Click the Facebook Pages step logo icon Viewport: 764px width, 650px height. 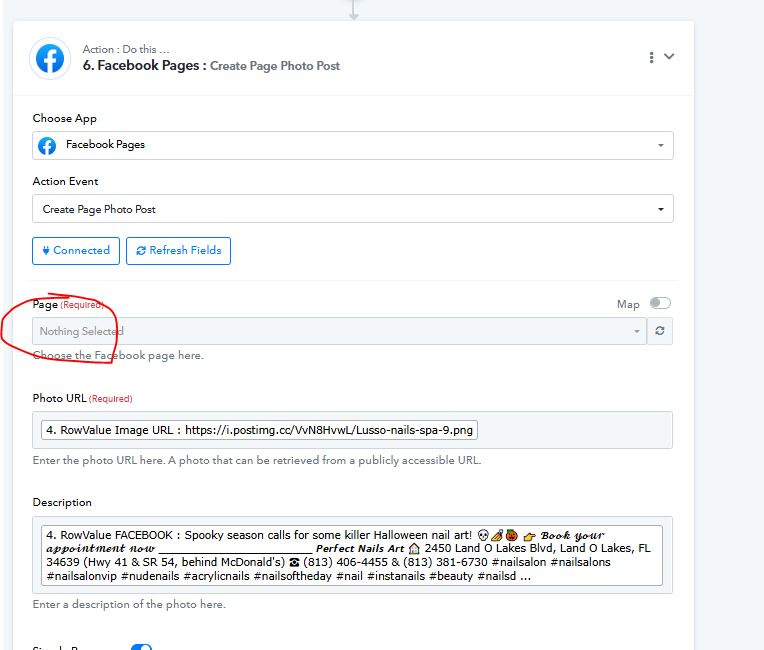[50, 58]
